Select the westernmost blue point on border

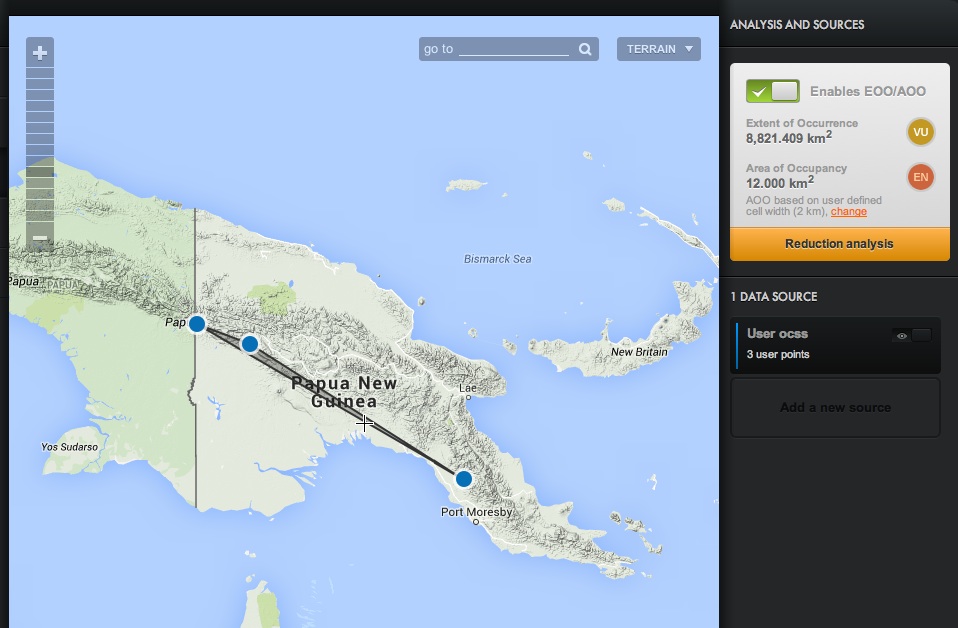click(x=197, y=323)
